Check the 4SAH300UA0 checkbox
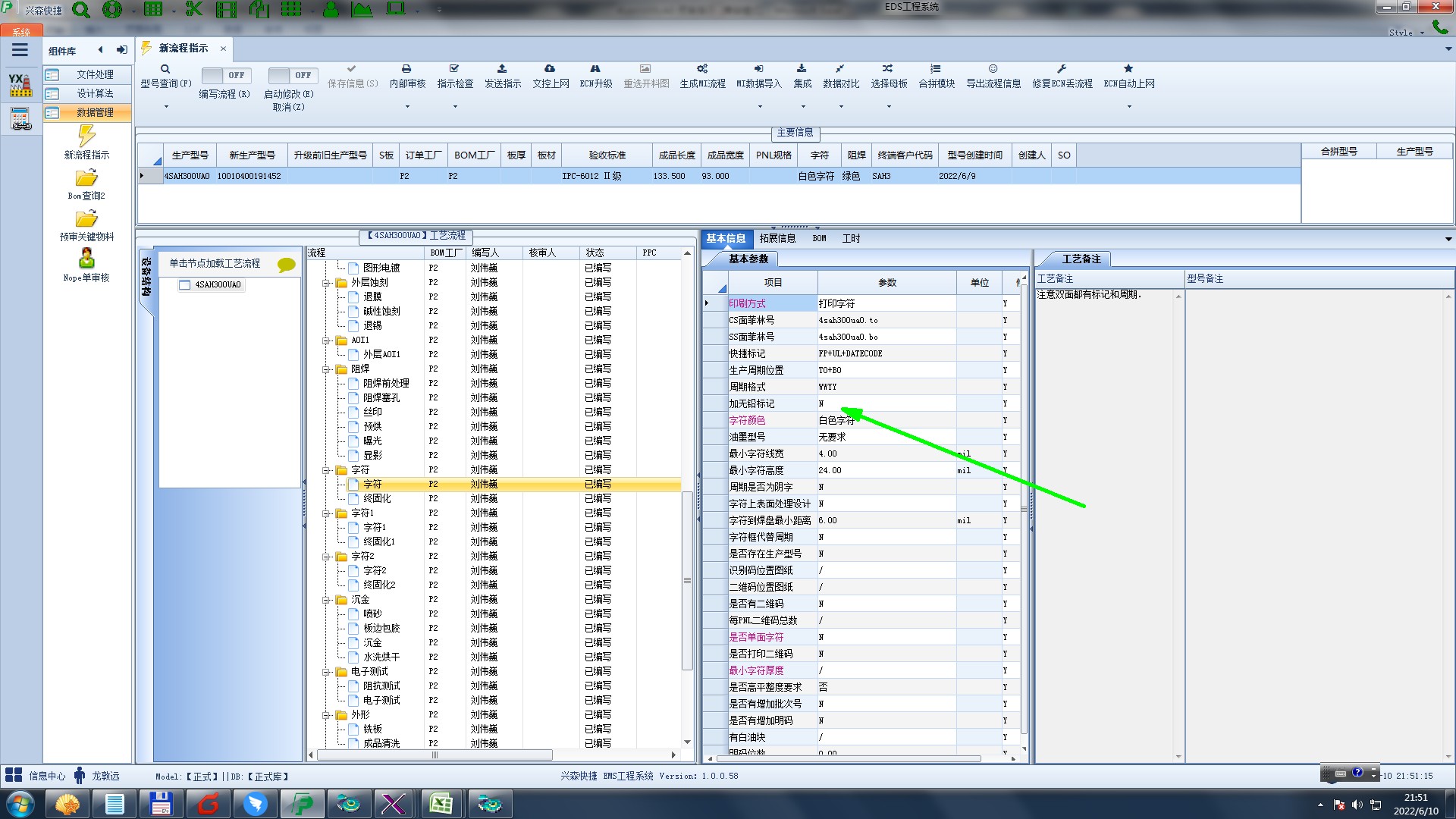This screenshot has width=1456, height=819. [184, 285]
